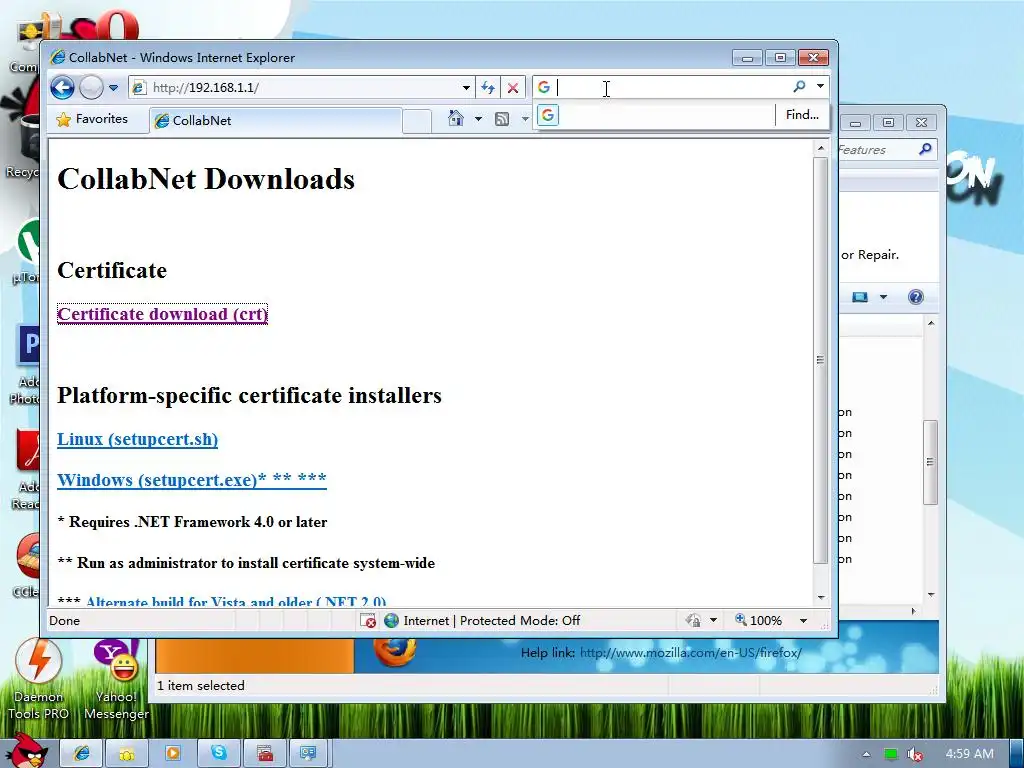
Task: Click the IE page scrollbar down arrow
Action: [821, 598]
